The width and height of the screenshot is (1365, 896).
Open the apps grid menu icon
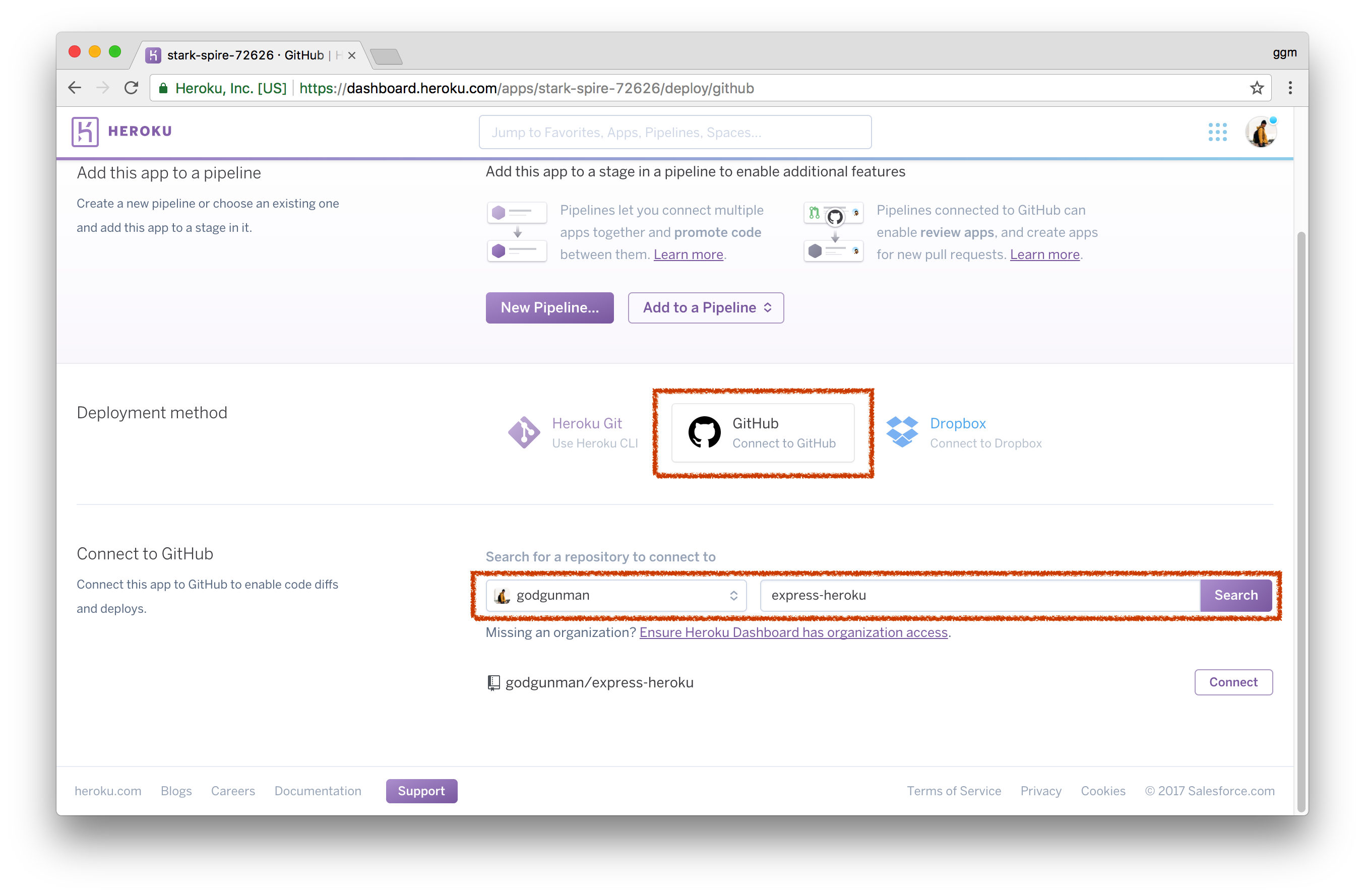[1217, 132]
